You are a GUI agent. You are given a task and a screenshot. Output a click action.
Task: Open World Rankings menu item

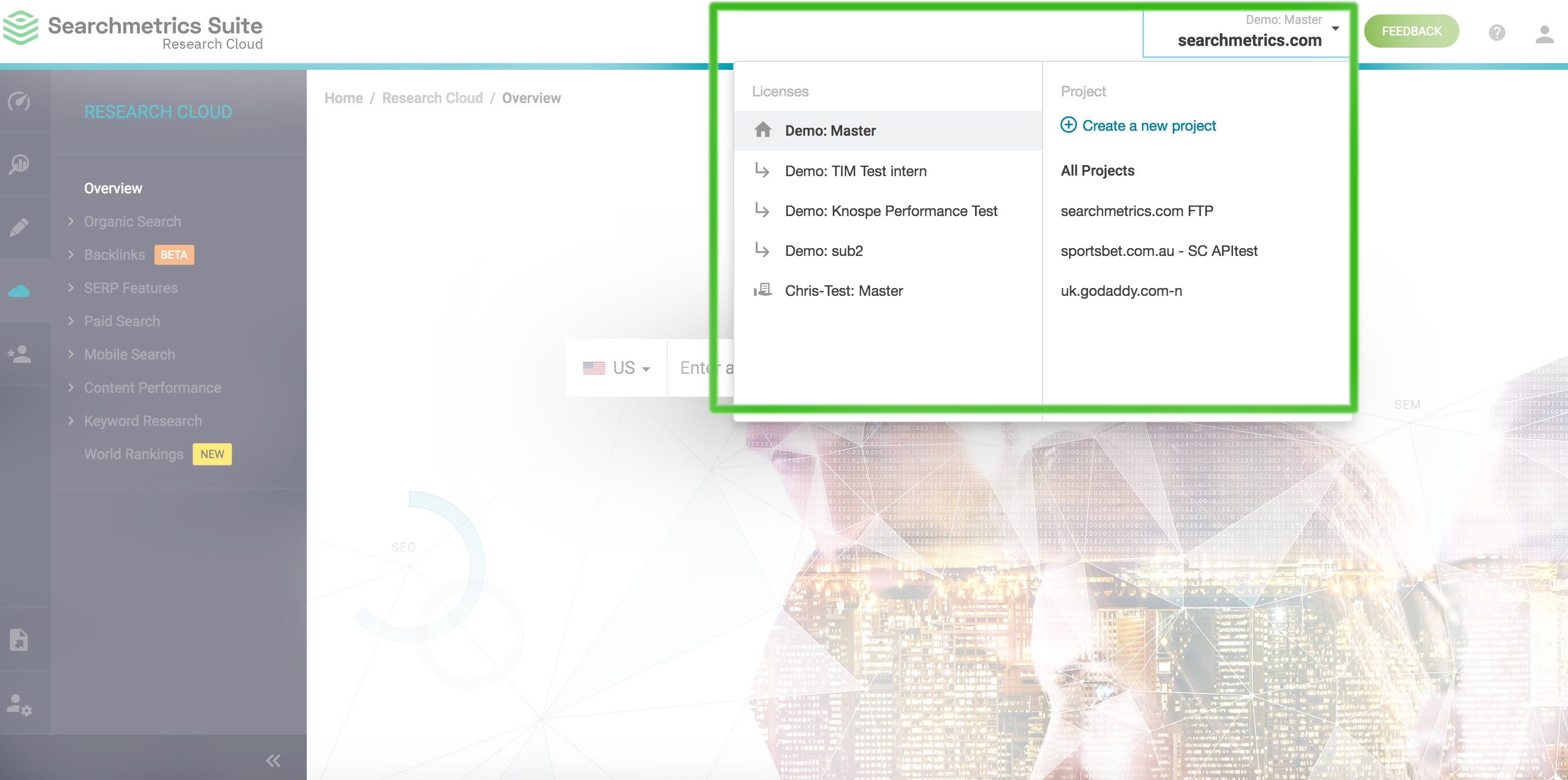(x=133, y=454)
